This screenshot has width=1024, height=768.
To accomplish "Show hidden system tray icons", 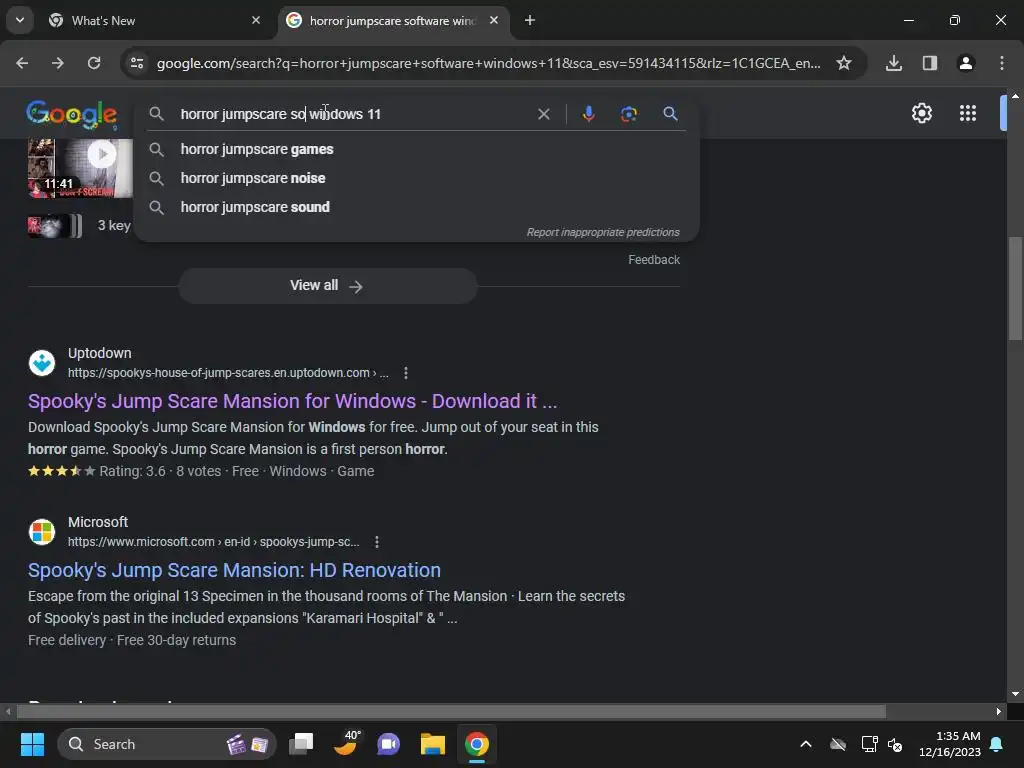I will point(806,744).
